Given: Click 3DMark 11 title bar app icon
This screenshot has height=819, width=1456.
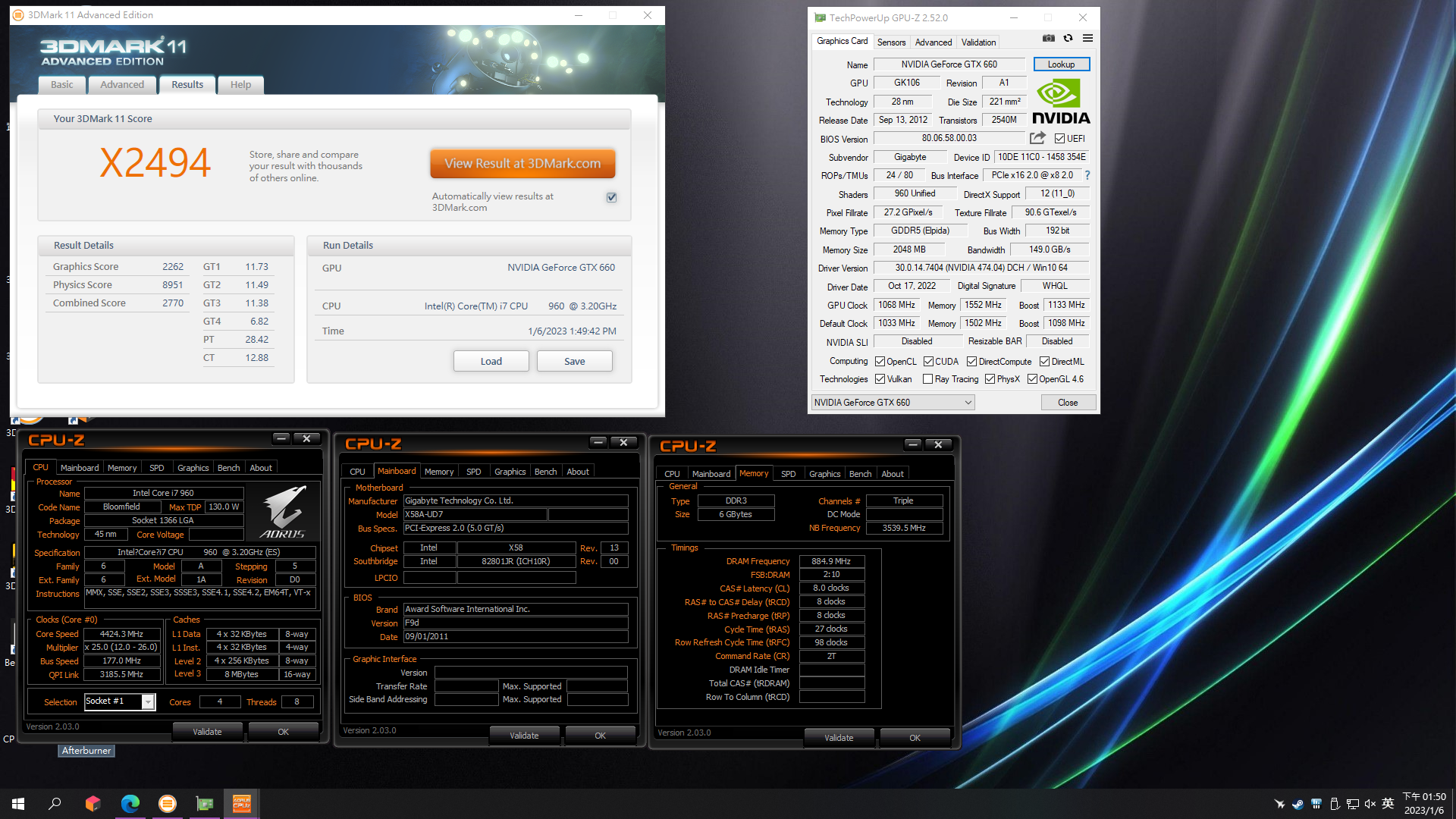Looking at the screenshot, I should 18,15.
